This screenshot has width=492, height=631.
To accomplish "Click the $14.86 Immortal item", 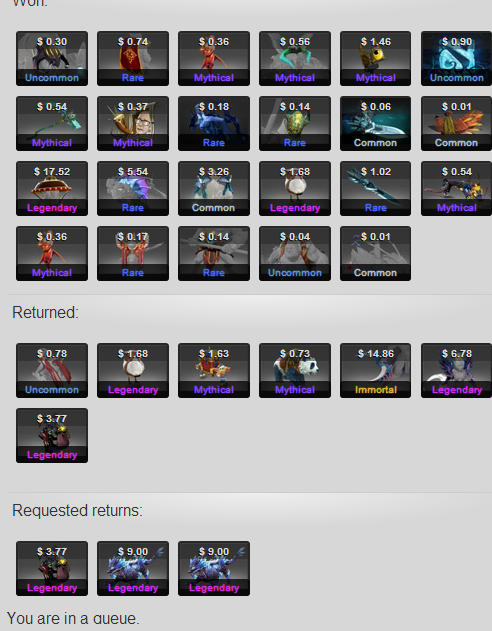I will [375, 370].
